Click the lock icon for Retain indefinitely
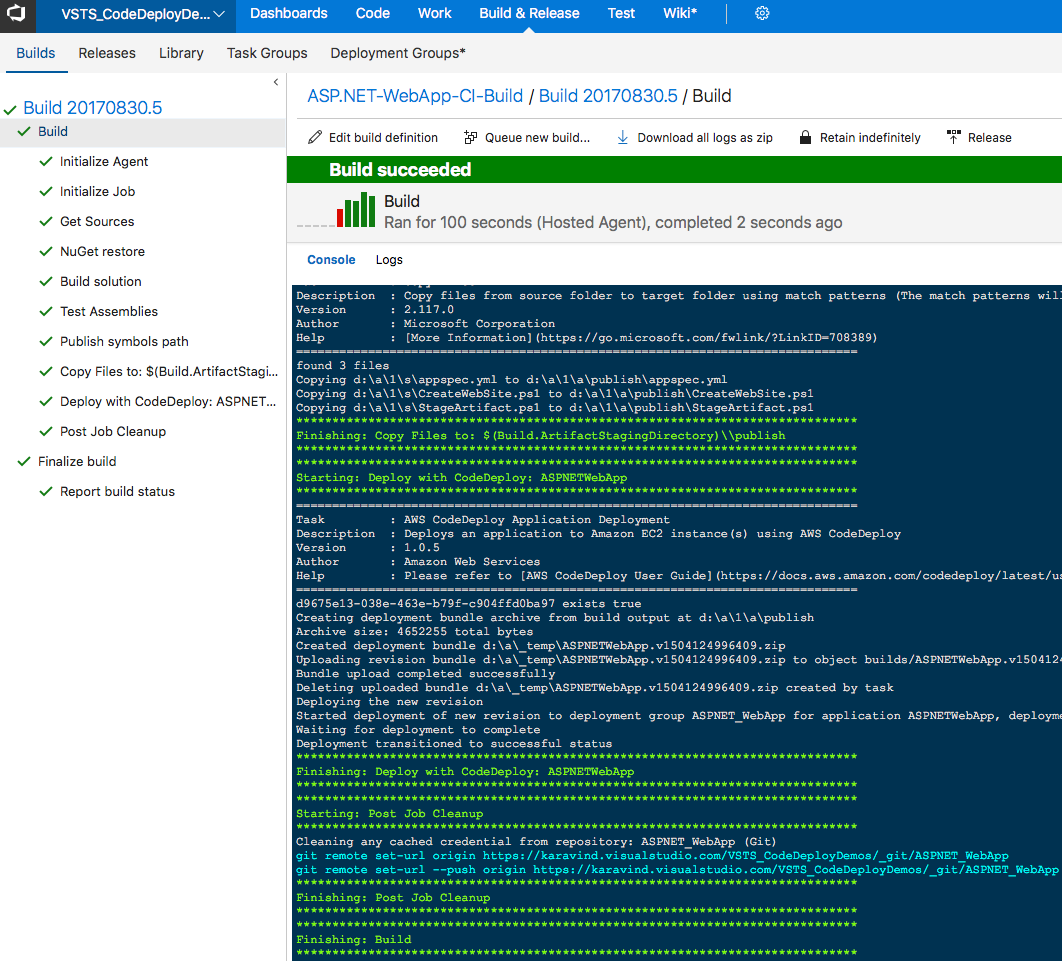The height and width of the screenshot is (961, 1062). click(x=805, y=137)
